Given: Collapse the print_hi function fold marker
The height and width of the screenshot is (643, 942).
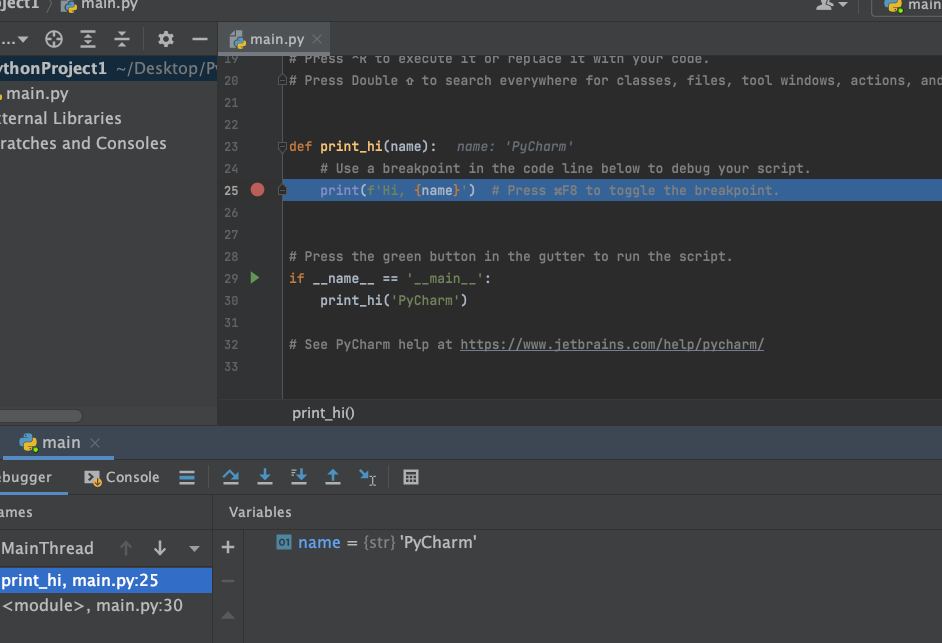Looking at the screenshot, I should click(282, 146).
